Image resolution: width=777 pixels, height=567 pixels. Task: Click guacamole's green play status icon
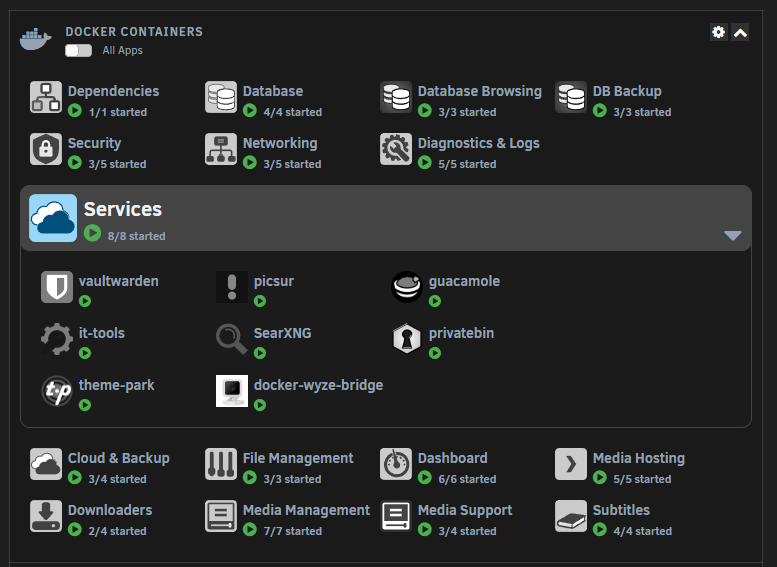(x=435, y=301)
